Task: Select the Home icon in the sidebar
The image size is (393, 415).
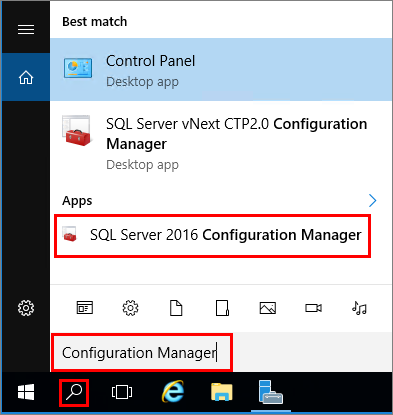Action: click(x=26, y=77)
